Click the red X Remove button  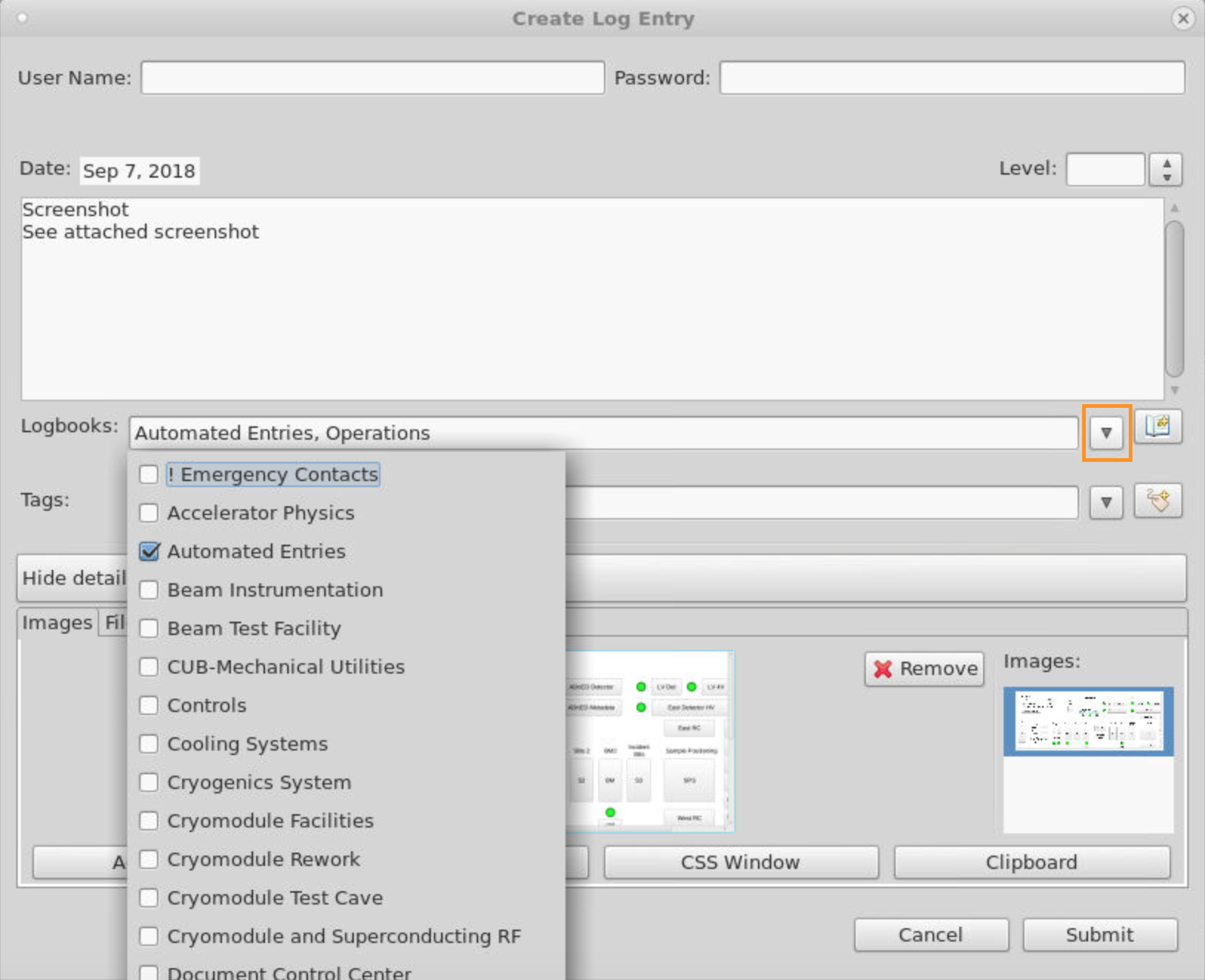point(924,669)
